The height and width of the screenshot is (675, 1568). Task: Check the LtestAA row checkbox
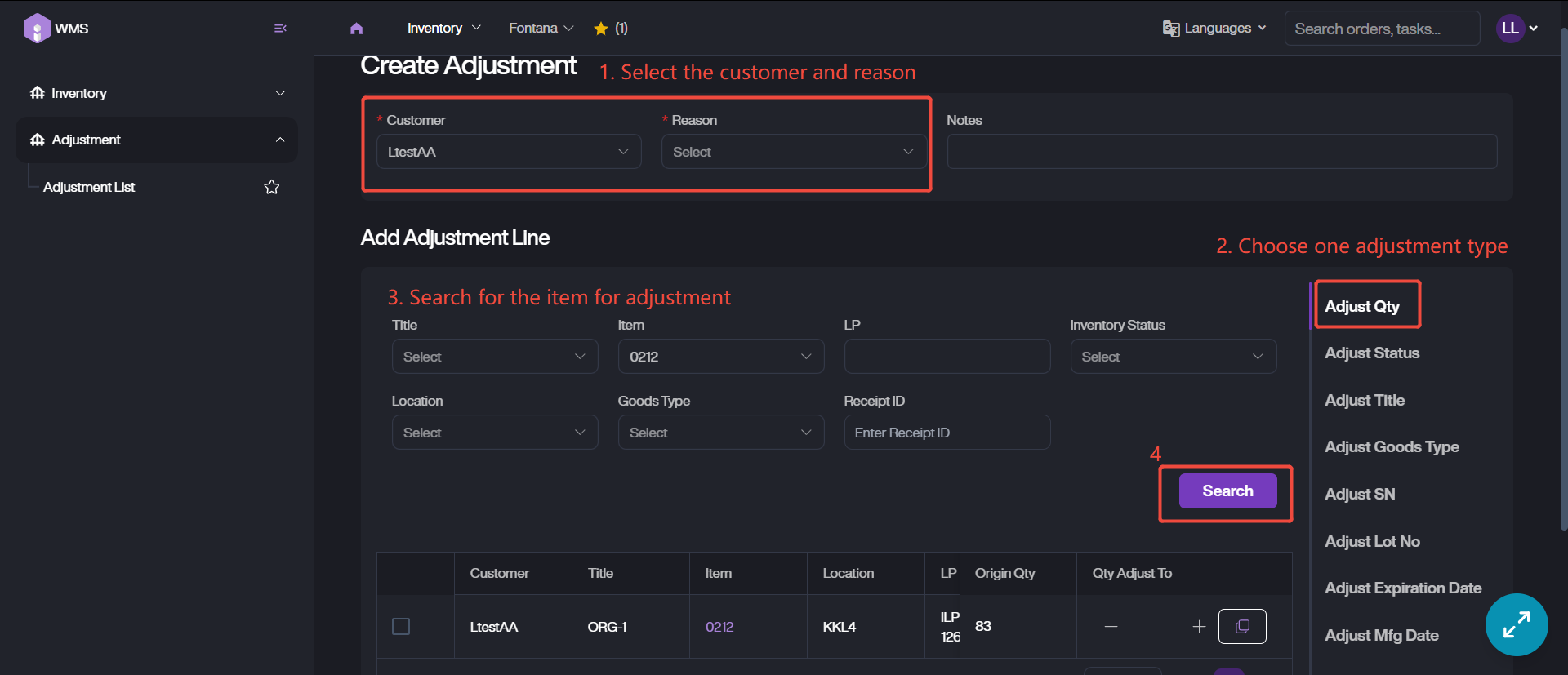point(401,626)
